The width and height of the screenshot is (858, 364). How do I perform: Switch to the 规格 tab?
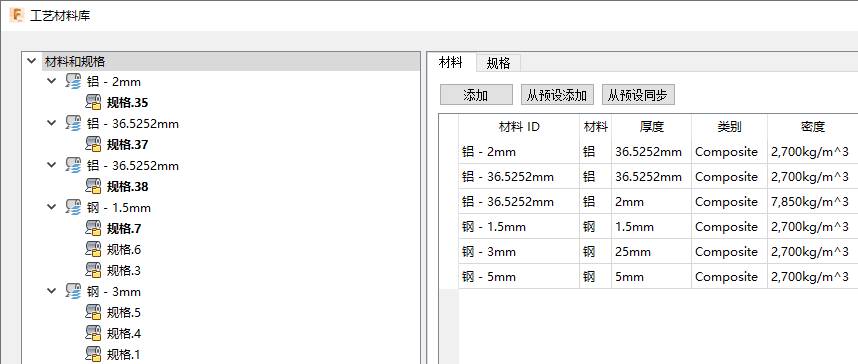click(x=498, y=63)
